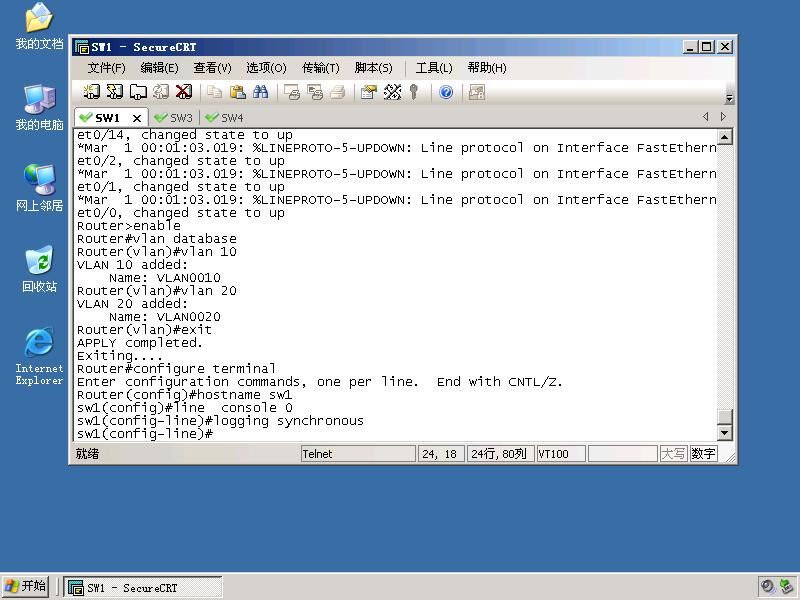Open the 编辑(E) menu
The height and width of the screenshot is (600, 800).
click(159, 68)
